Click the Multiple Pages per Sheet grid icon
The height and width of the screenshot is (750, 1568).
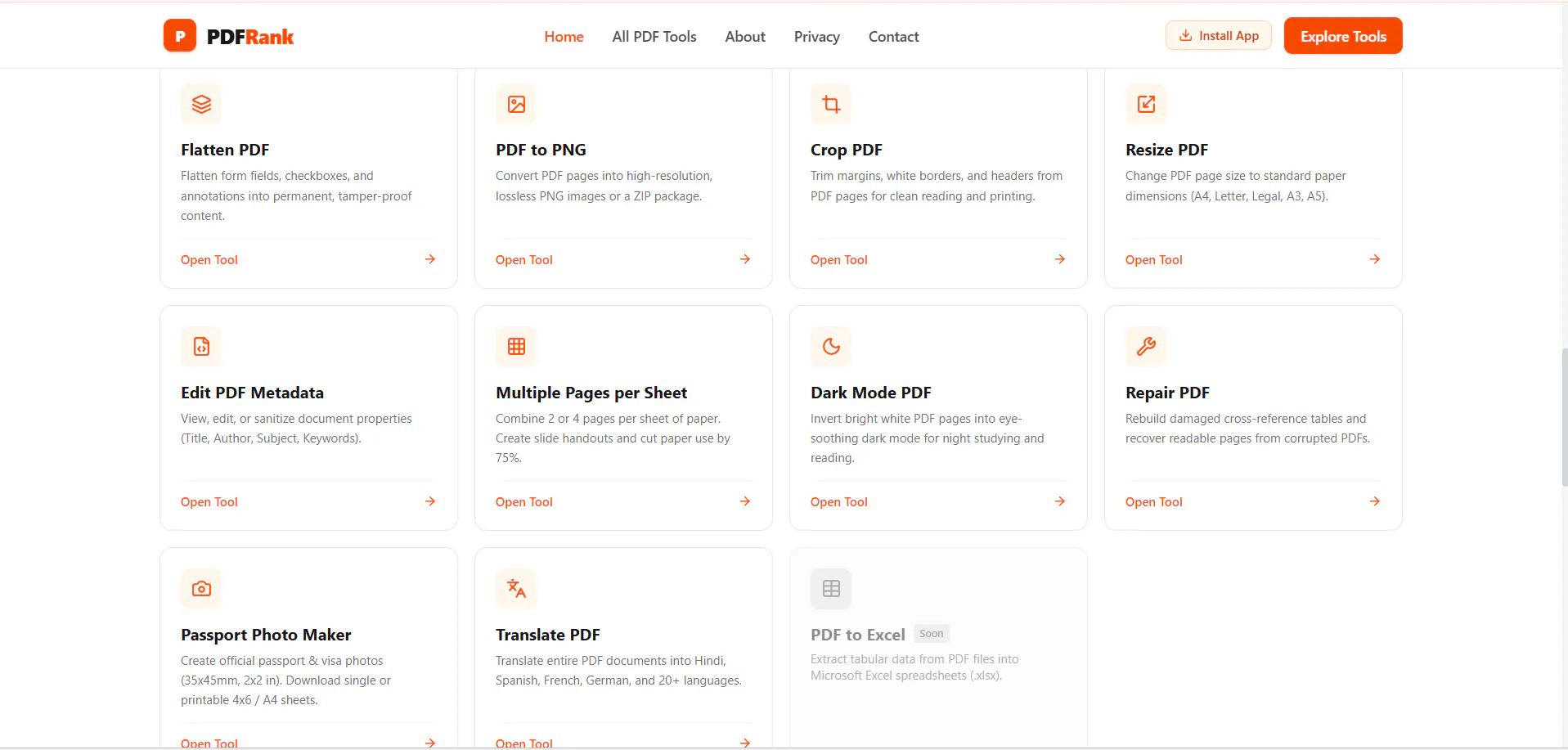click(516, 347)
